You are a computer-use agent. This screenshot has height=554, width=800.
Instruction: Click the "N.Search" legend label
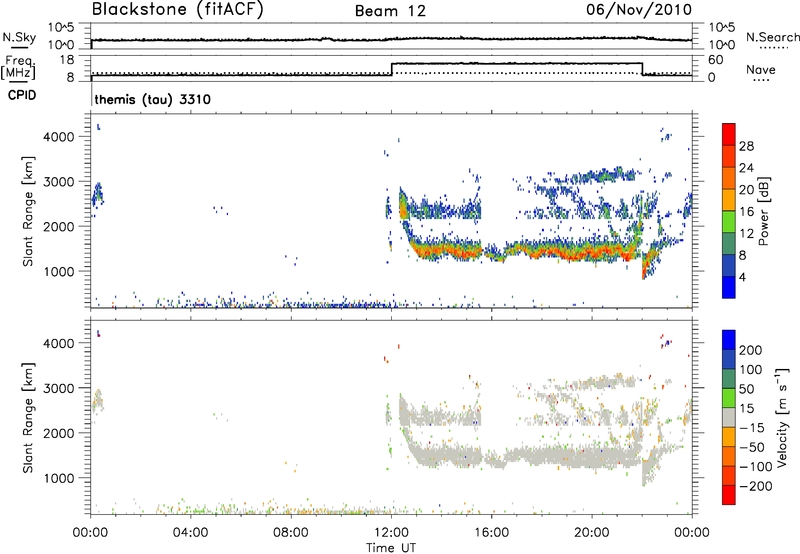(x=772, y=37)
